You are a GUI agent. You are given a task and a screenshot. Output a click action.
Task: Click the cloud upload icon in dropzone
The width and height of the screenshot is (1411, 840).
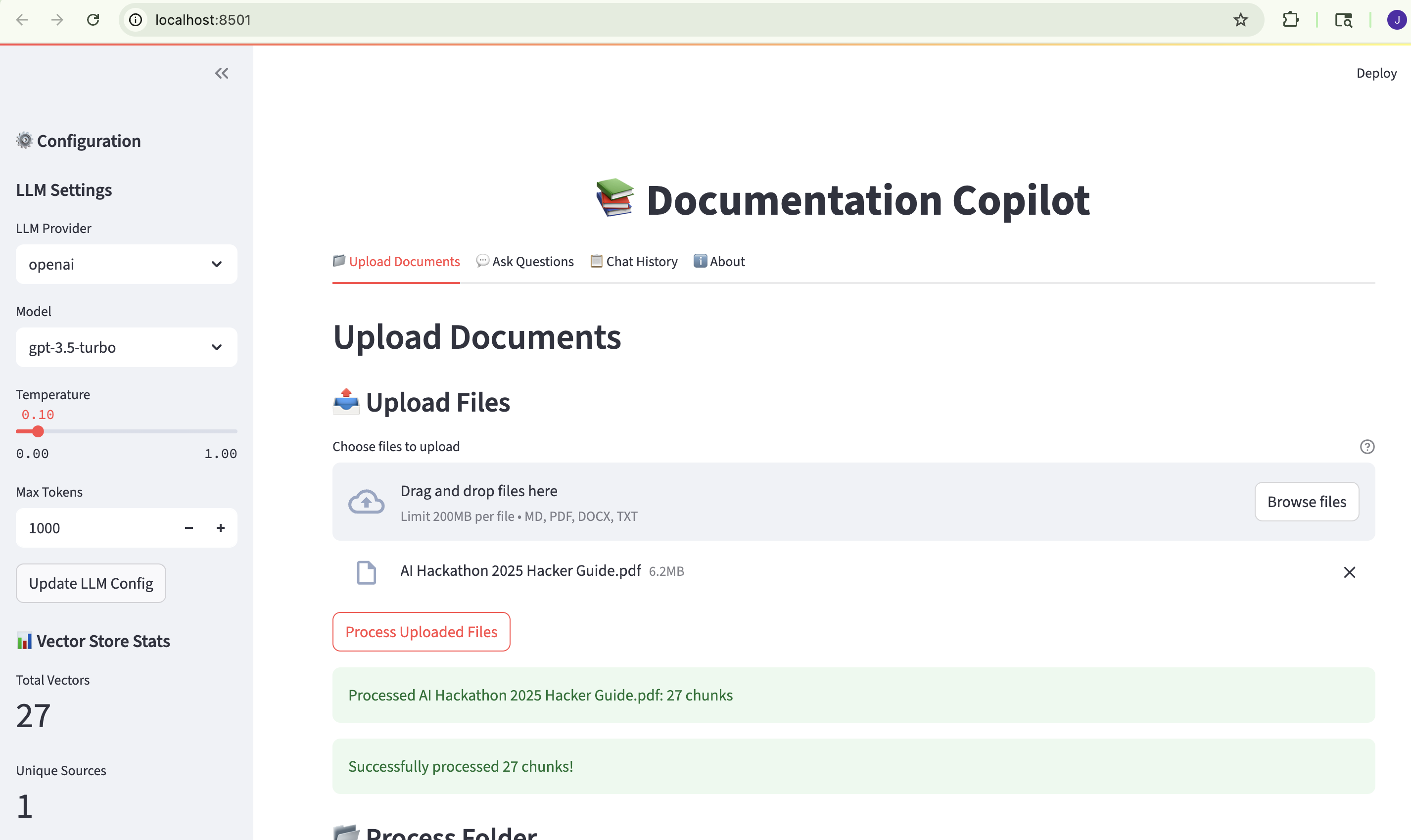coord(366,502)
